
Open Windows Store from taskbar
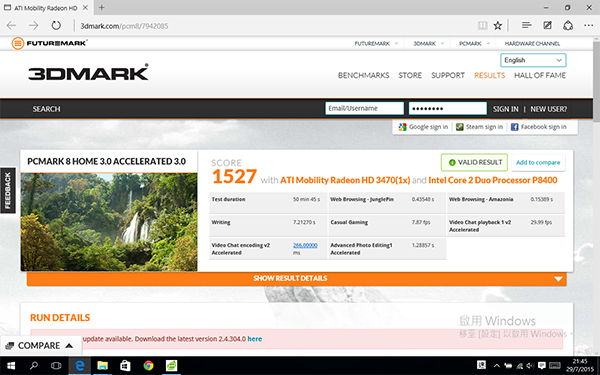(125, 366)
